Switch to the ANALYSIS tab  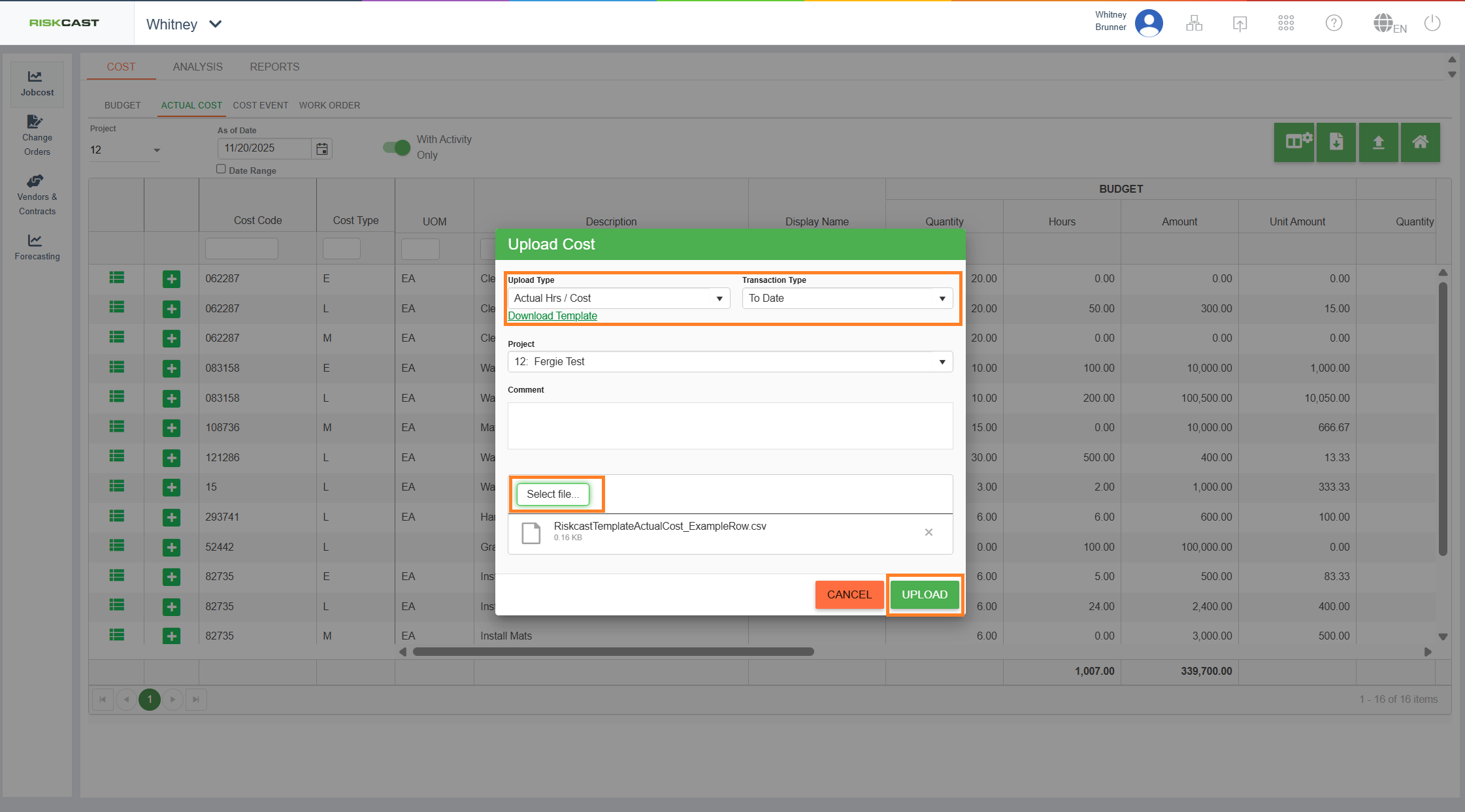[197, 67]
